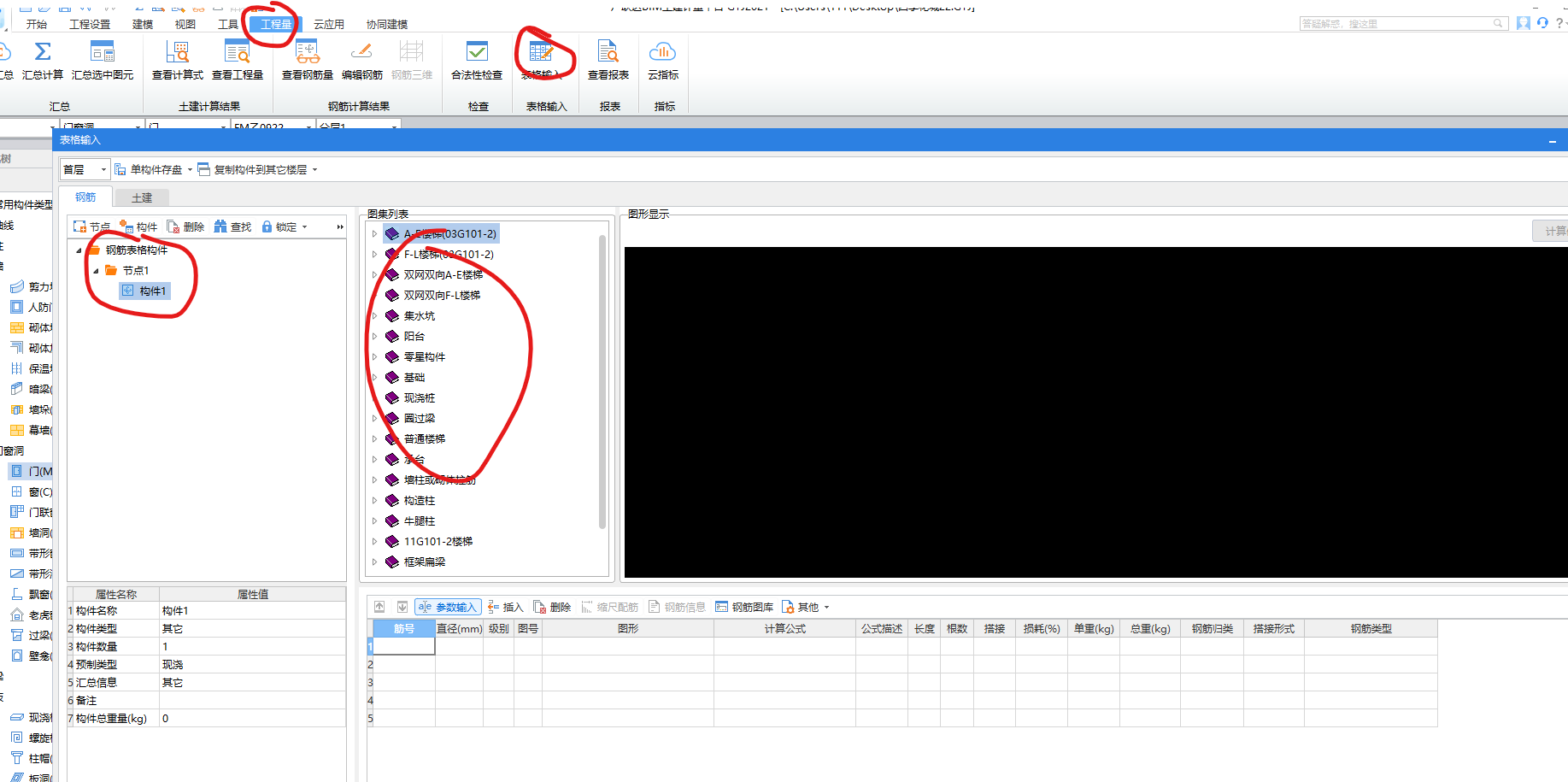Add a new 构件 in the tree toolbar
1568x782 pixels.
(138, 226)
